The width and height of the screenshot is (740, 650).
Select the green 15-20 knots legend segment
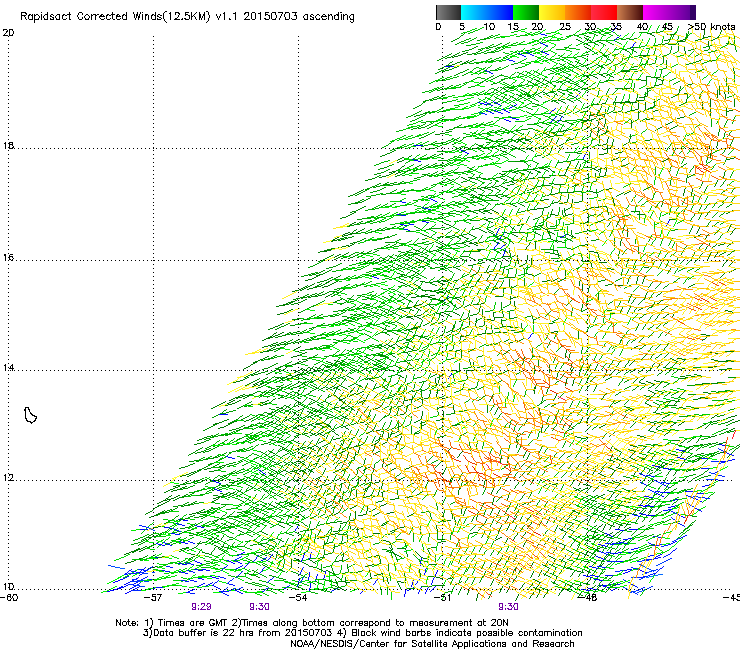coord(526,12)
